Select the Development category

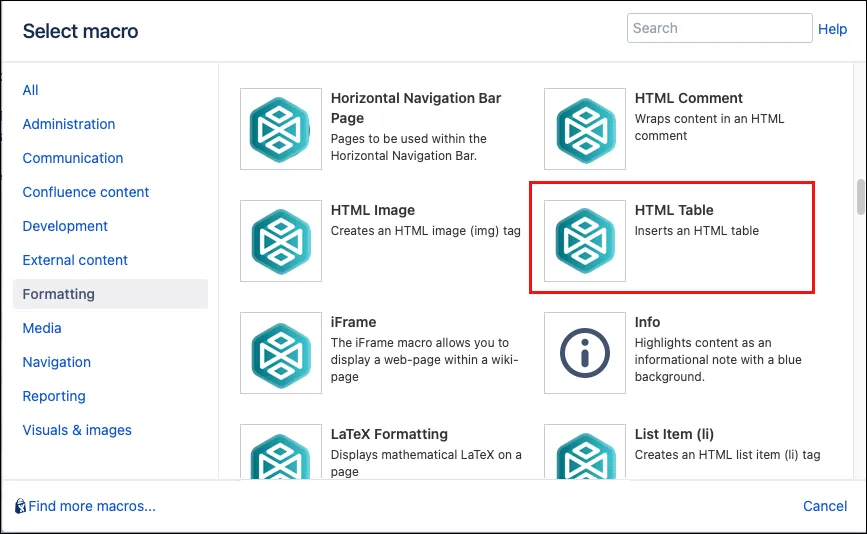tap(65, 226)
